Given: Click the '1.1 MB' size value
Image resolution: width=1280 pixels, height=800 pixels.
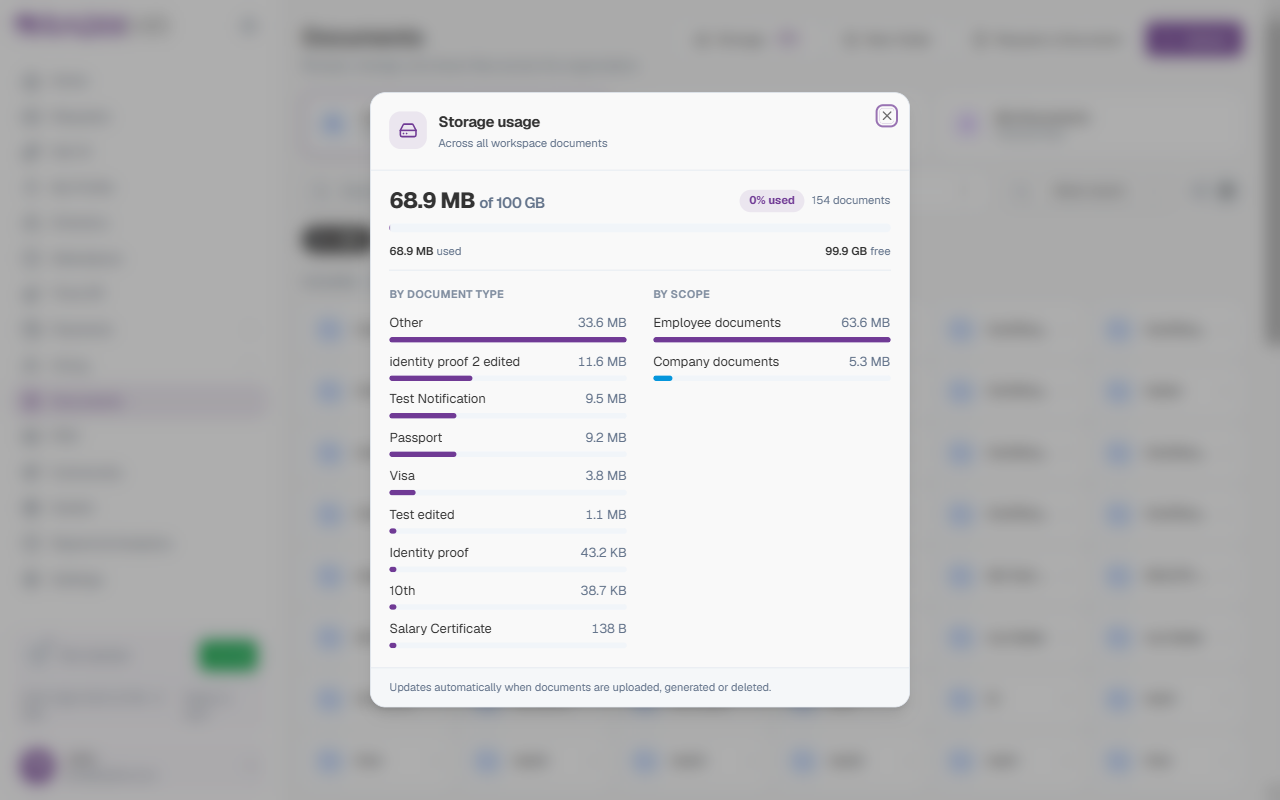Looking at the screenshot, I should tap(606, 515).
